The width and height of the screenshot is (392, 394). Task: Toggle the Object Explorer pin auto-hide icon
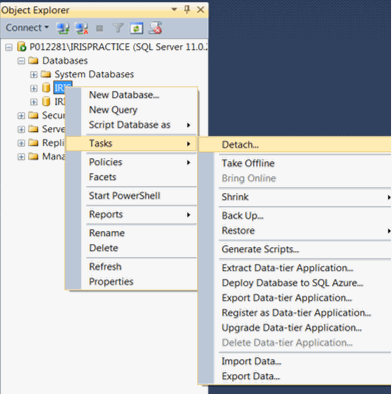(187, 9)
